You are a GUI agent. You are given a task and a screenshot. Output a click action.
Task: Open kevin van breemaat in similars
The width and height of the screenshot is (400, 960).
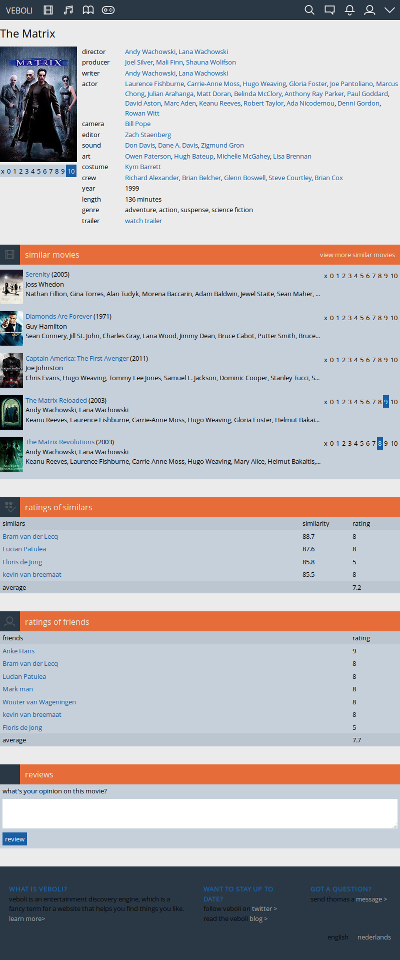(x=32, y=574)
